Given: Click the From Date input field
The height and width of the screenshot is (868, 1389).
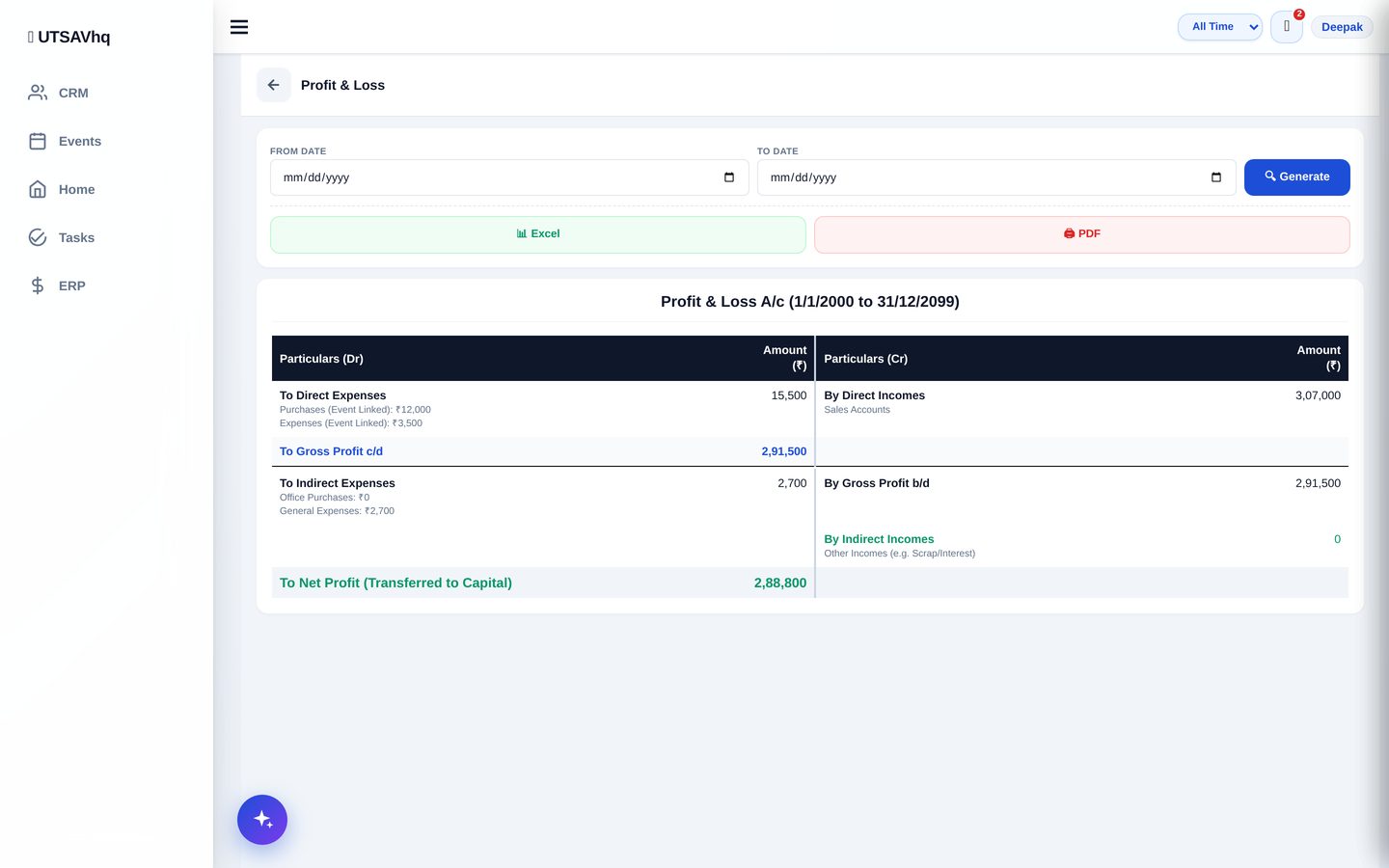Looking at the screenshot, I should tap(509, 177).
